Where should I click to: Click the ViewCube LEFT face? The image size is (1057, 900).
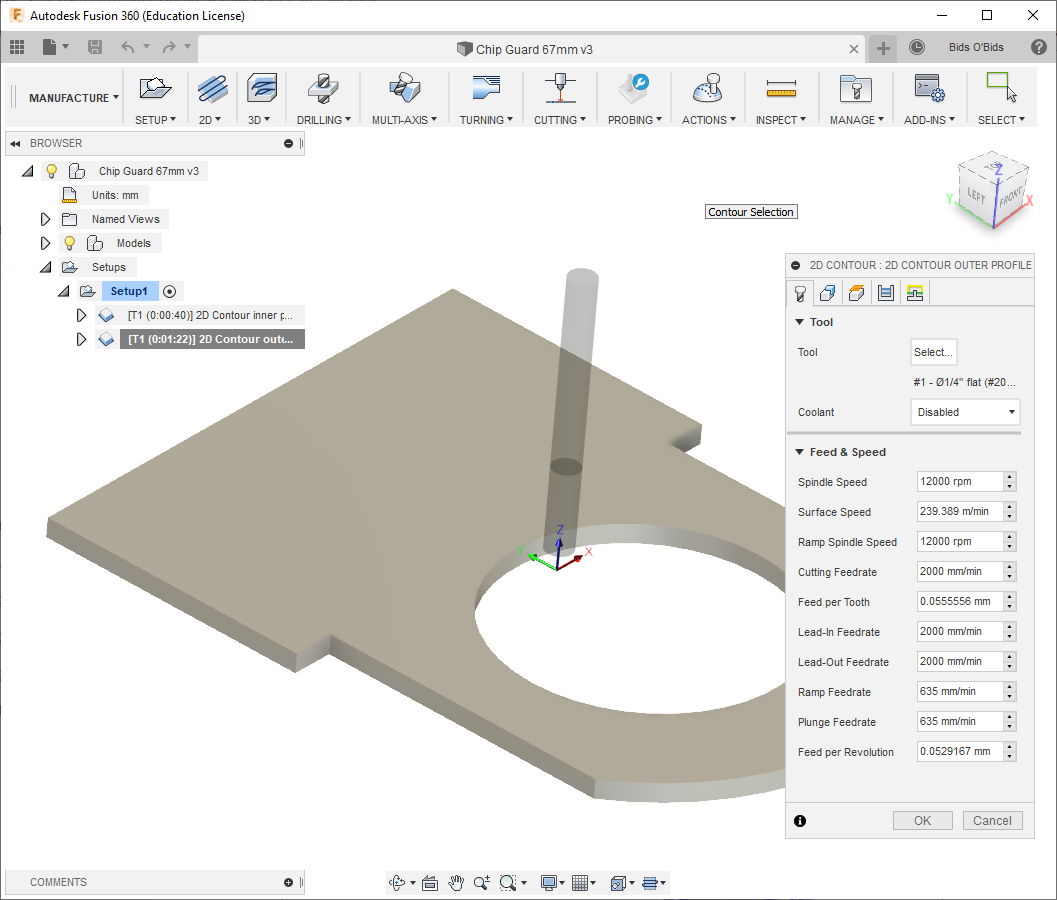tap(975, 196)
